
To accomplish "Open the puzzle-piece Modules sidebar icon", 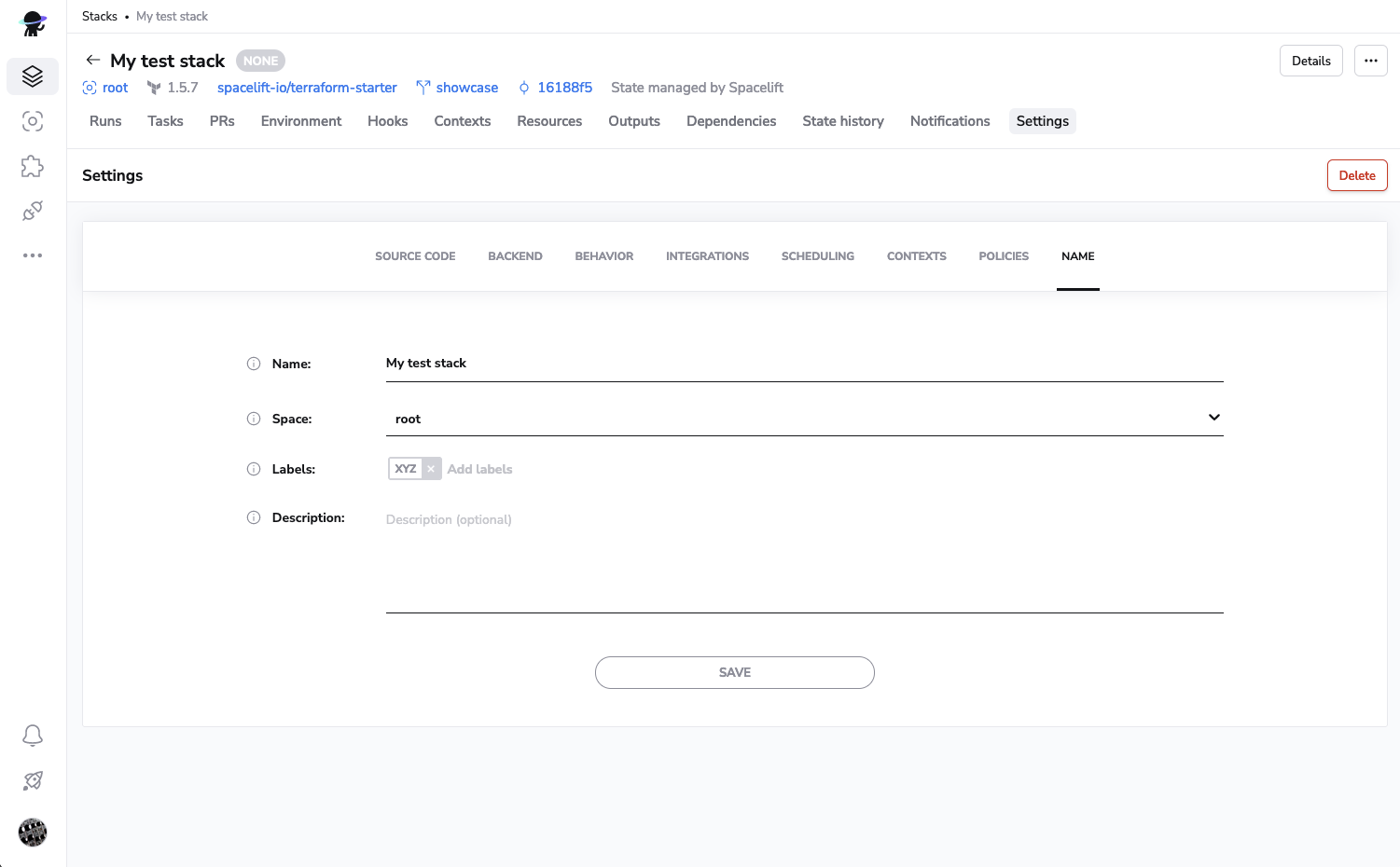I will (33, 166).
